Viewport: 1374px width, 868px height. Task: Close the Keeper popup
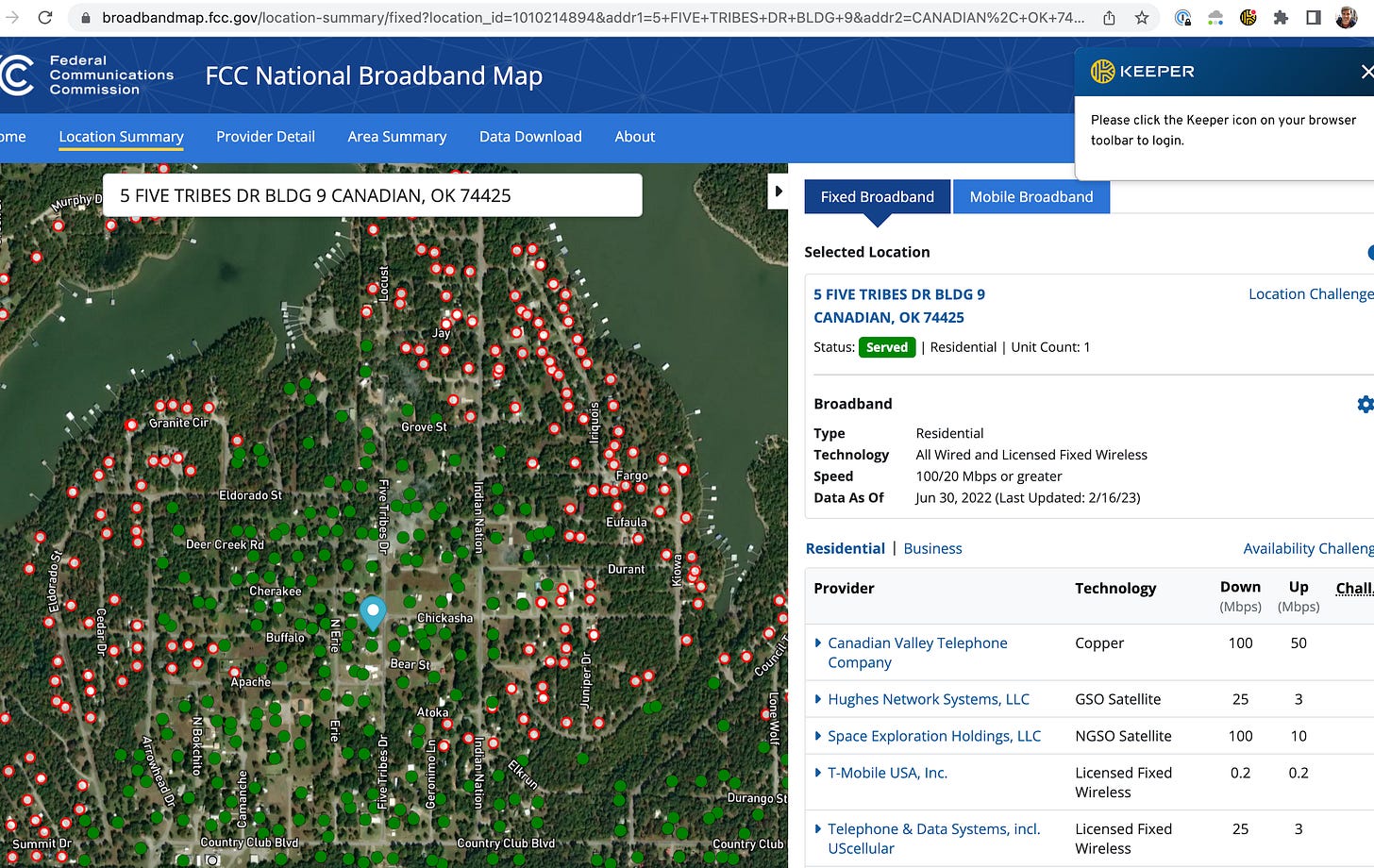click(1366, 71)
